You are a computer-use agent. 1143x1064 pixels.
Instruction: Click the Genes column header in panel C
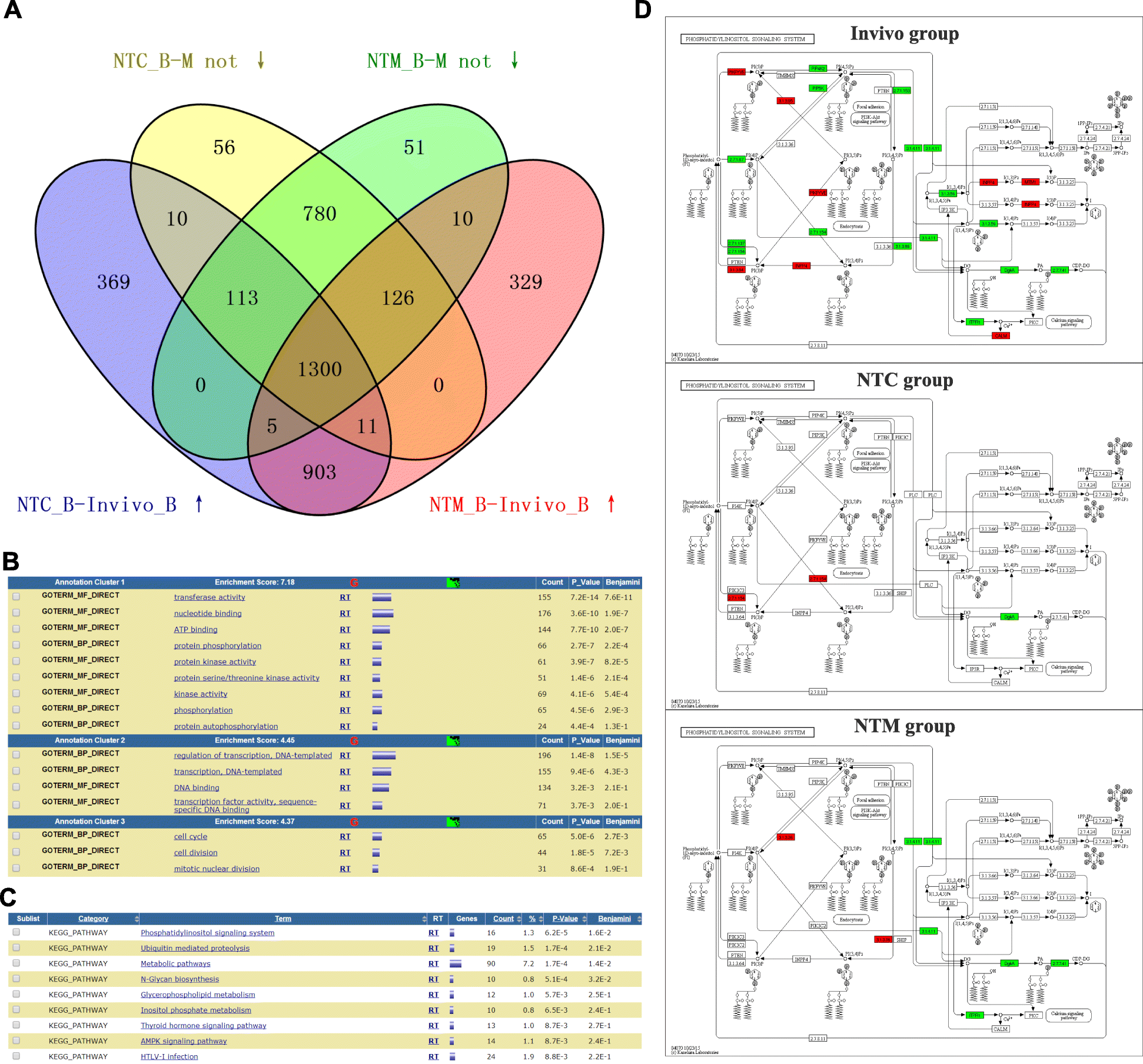point(467,919)
